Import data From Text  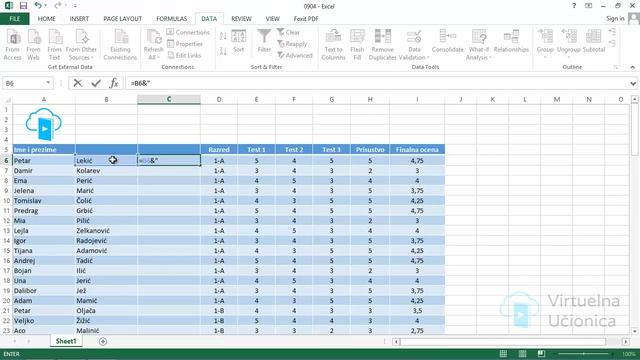point(54,45)
